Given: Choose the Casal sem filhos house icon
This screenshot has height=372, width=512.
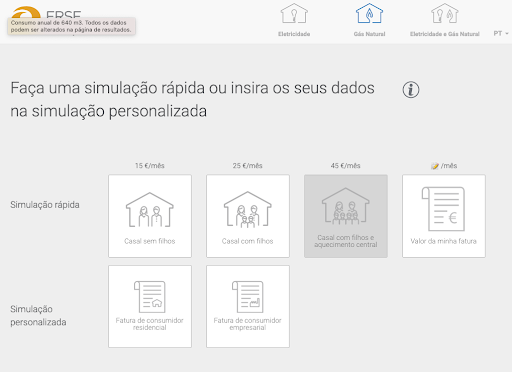Looking at the screenshot, I should [150, 210].
